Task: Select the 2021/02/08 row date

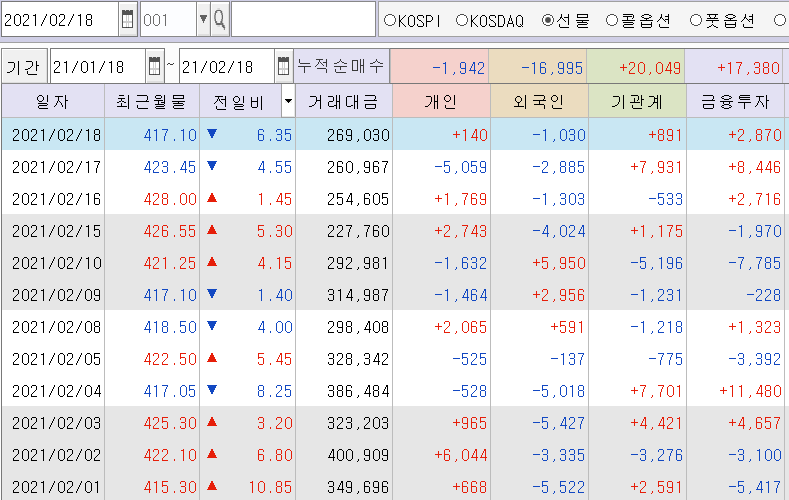Action: click(x=56, y=327)
